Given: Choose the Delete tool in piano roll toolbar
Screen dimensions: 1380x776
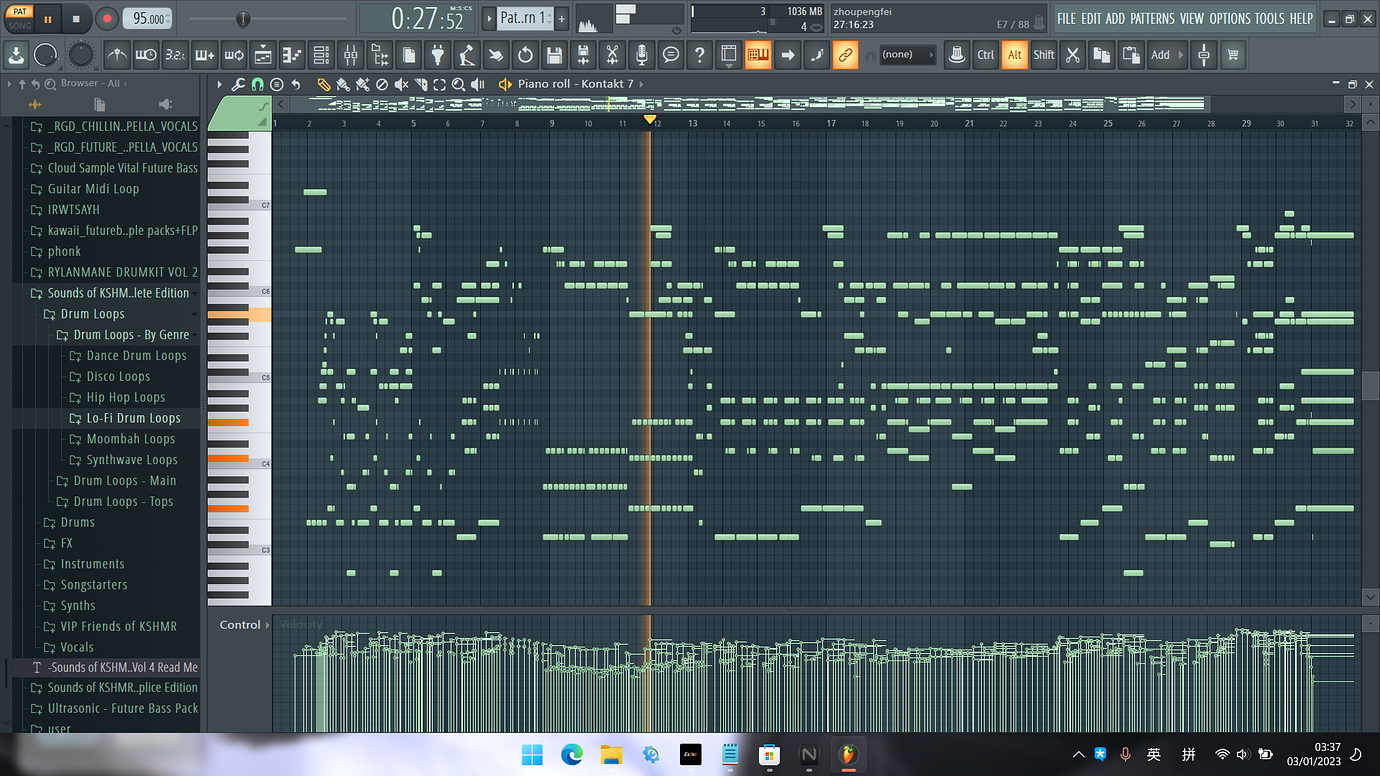Looking at the screenshot, I should tap(381, 85).
